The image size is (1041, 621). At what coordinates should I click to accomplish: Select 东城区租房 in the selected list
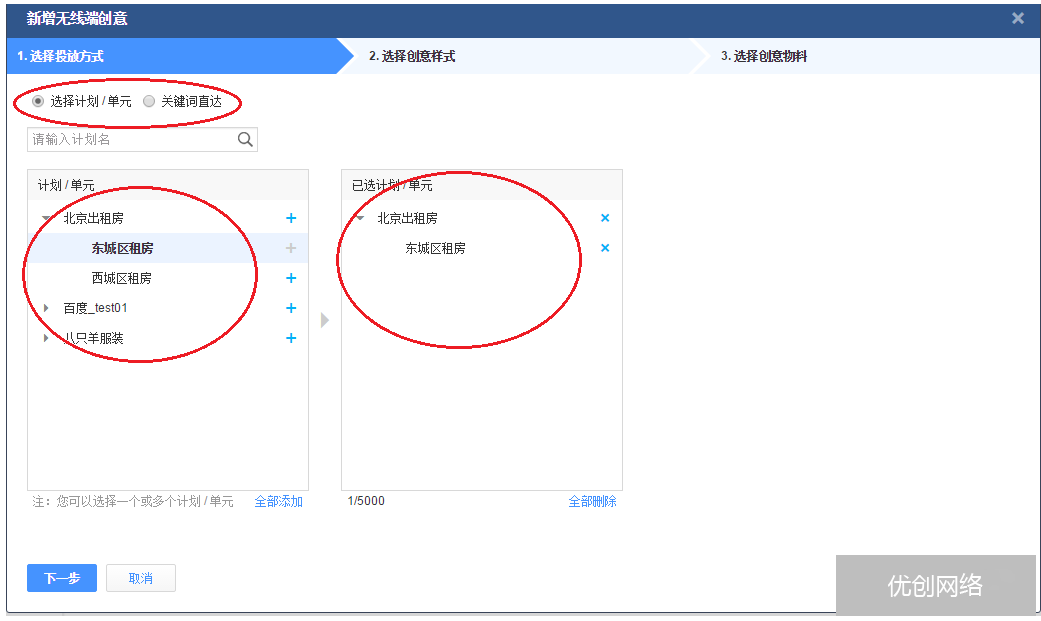tap(436, 248)
